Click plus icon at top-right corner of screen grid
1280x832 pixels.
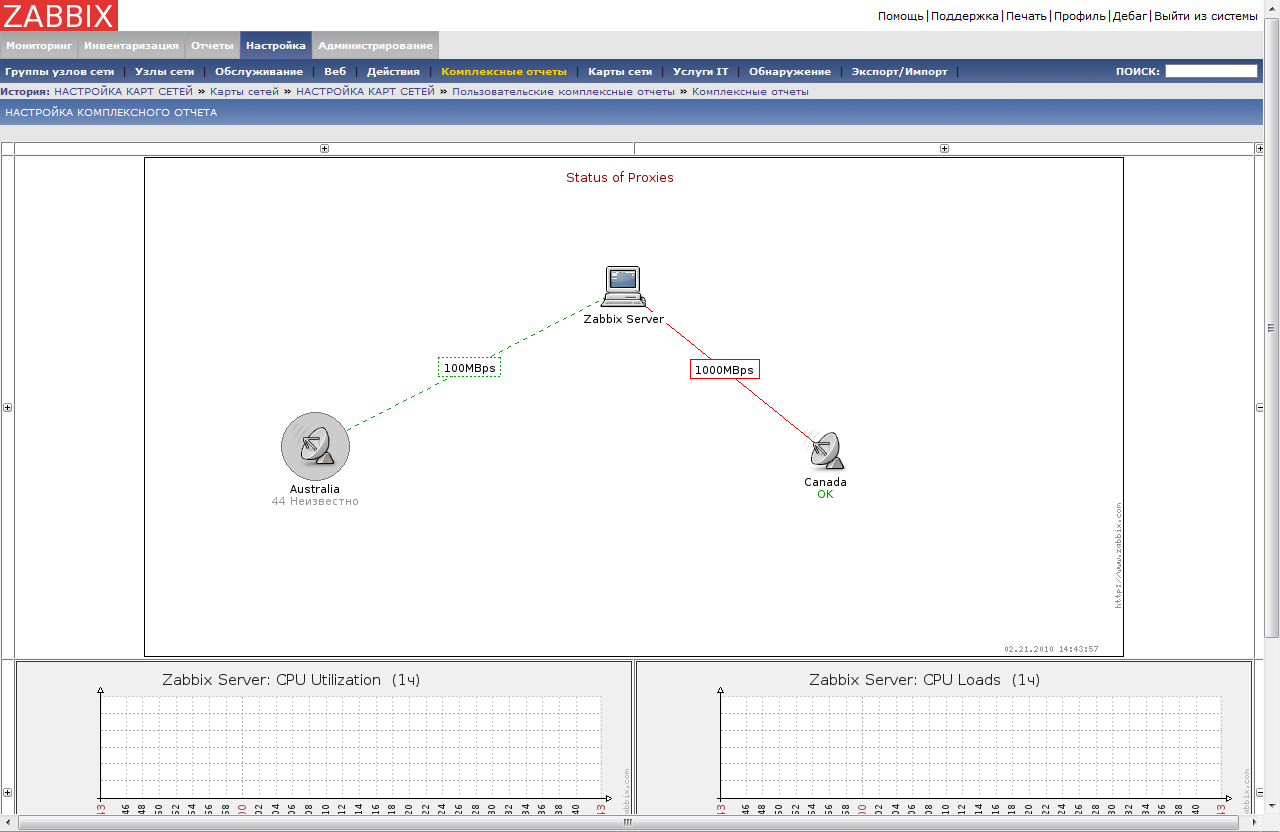[1259, 149]
